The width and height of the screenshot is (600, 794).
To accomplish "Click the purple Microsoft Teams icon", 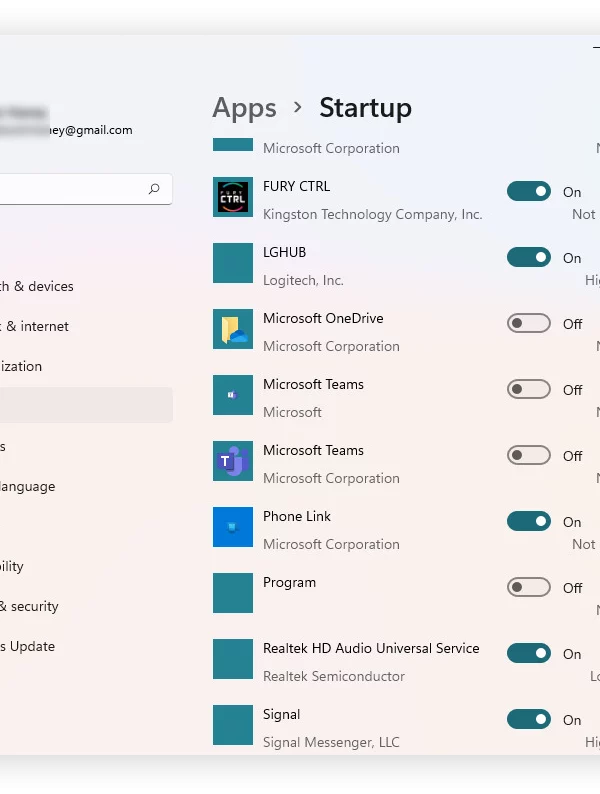I will tap(233, 461).
